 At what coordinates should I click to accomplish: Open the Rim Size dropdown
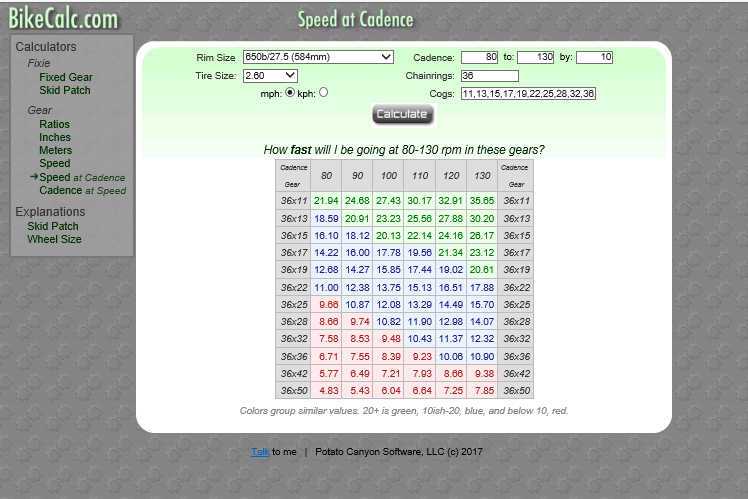(x=318, y=57)
